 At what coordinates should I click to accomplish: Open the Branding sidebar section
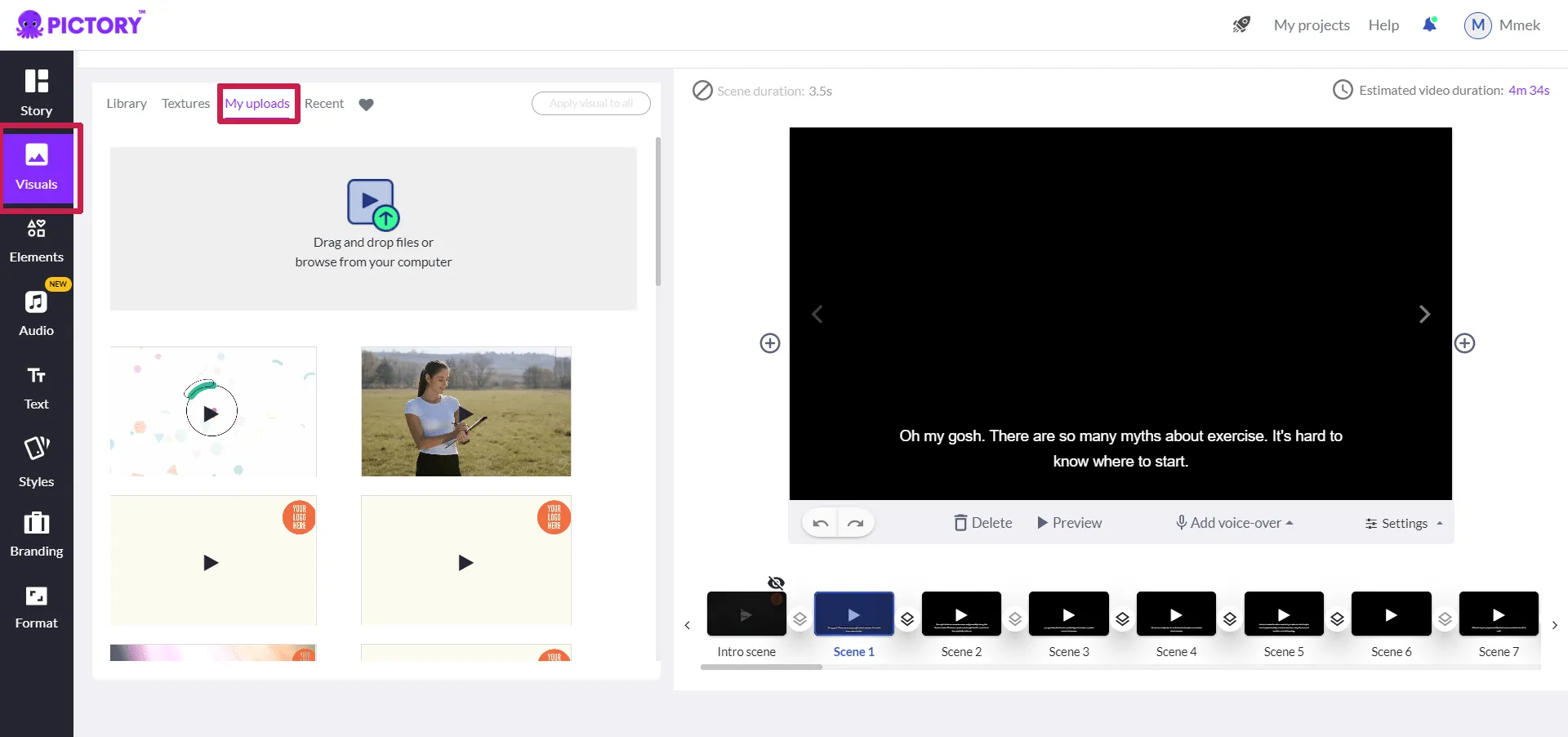[36, 535]
